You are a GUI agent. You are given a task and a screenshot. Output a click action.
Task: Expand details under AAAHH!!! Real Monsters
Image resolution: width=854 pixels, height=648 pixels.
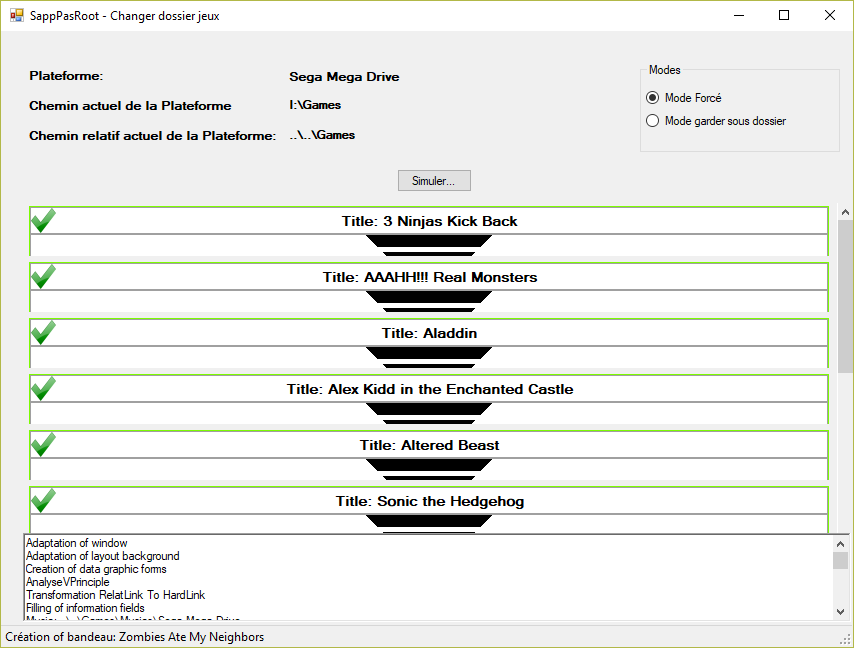point(429,297)
